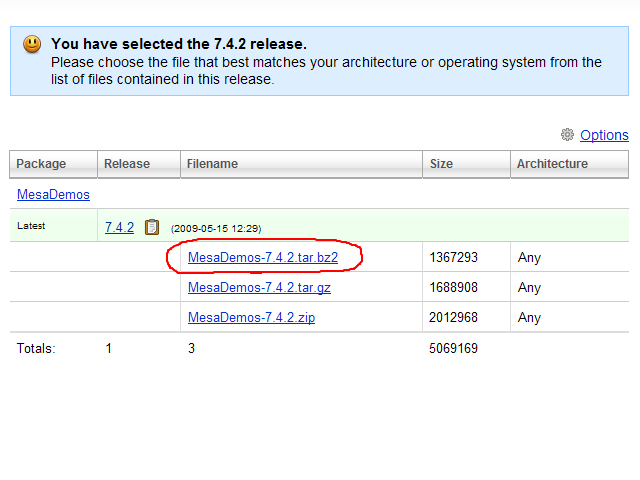This screenshot has height=480, width=640.
Task: Click the Filename column header
Action: [x=213, y=164]
